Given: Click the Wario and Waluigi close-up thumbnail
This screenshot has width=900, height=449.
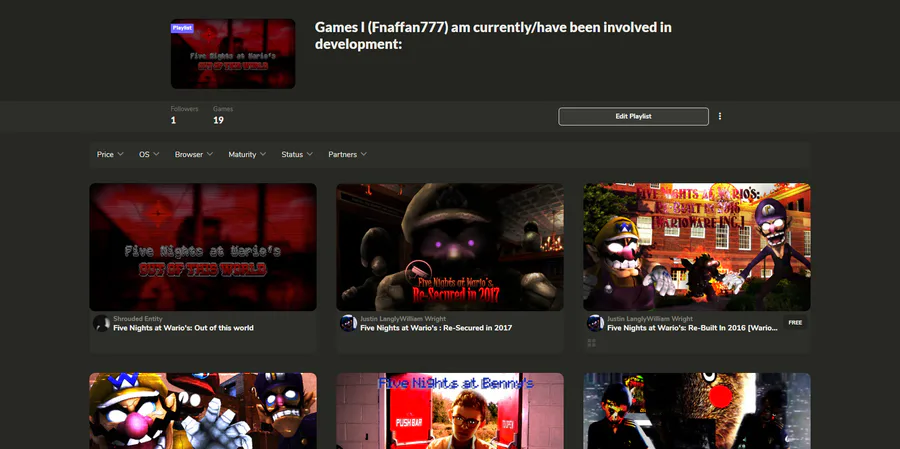Looking at the screenshot, I should [x=203, y=411].
